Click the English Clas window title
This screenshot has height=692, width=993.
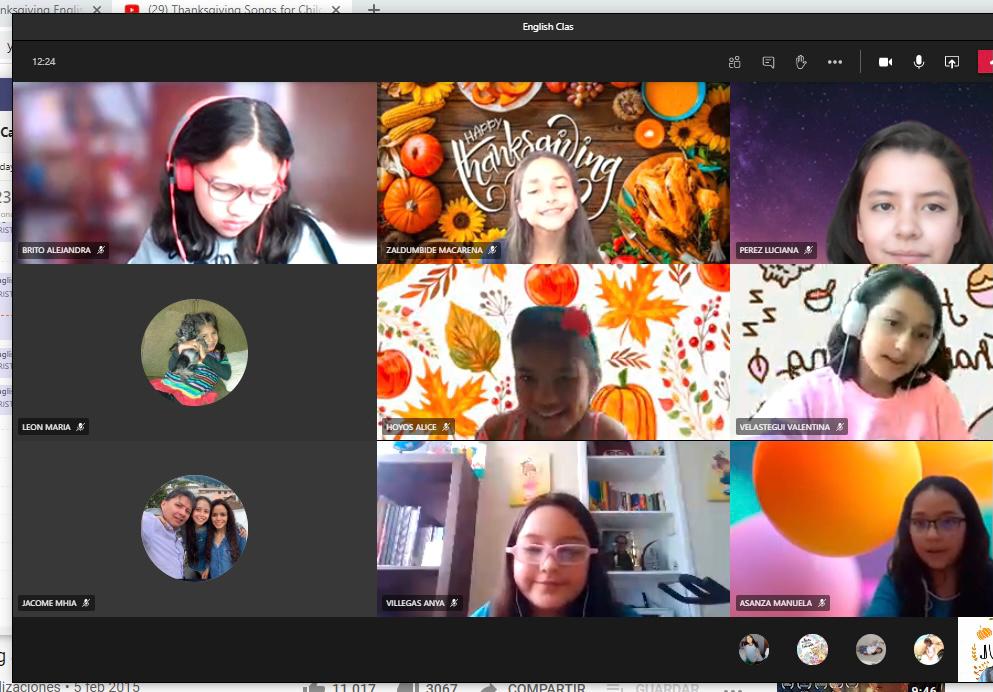click(548, 27)
